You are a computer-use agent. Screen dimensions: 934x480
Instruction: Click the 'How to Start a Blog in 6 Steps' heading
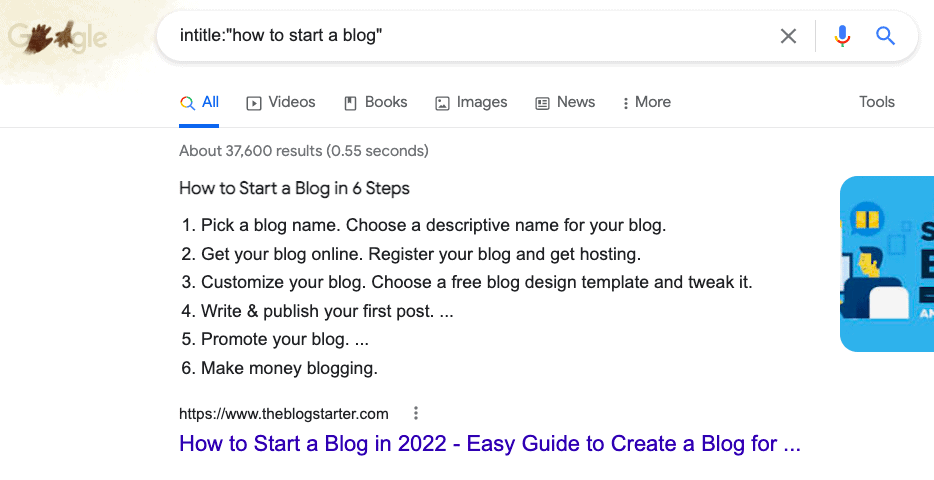pos(294,188)
